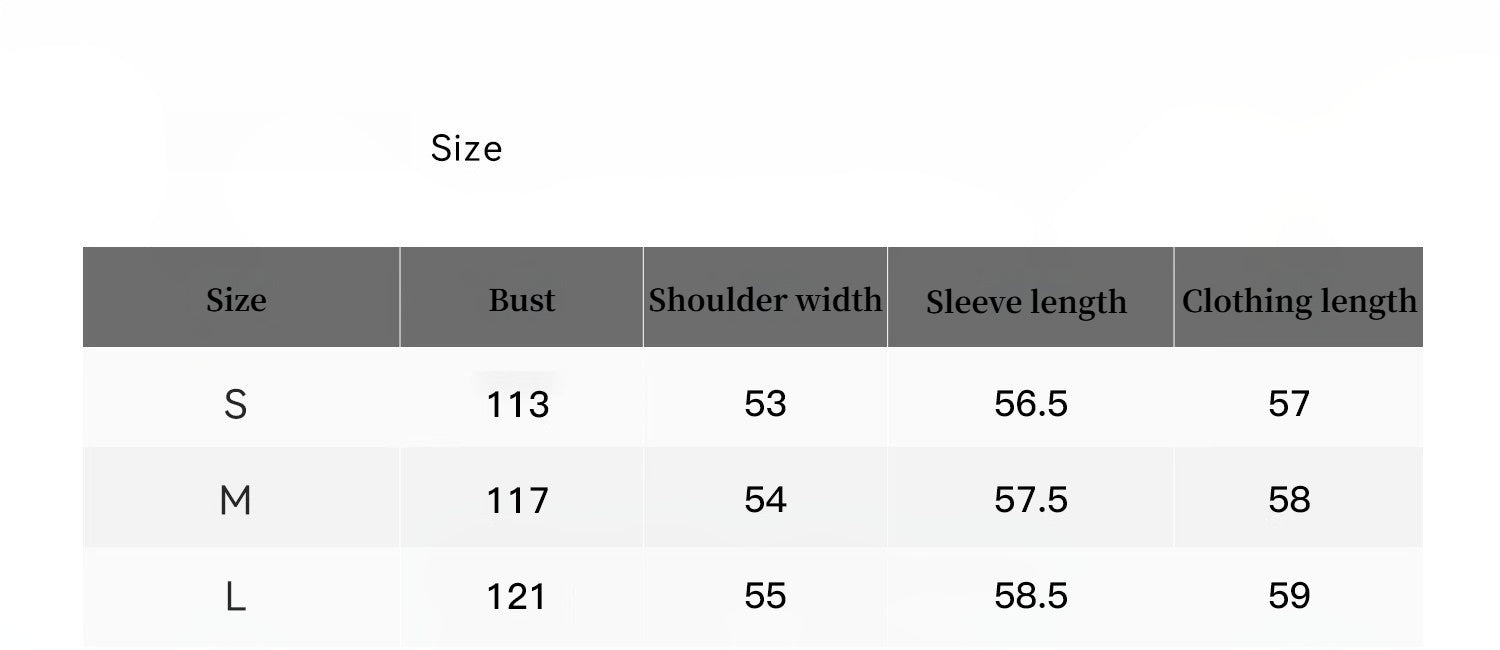The height and width of the screenshot is (650, 1500).
Task: Click the "Shoulder width" column header
Action: pyautogui.click(x=765, y=300)
